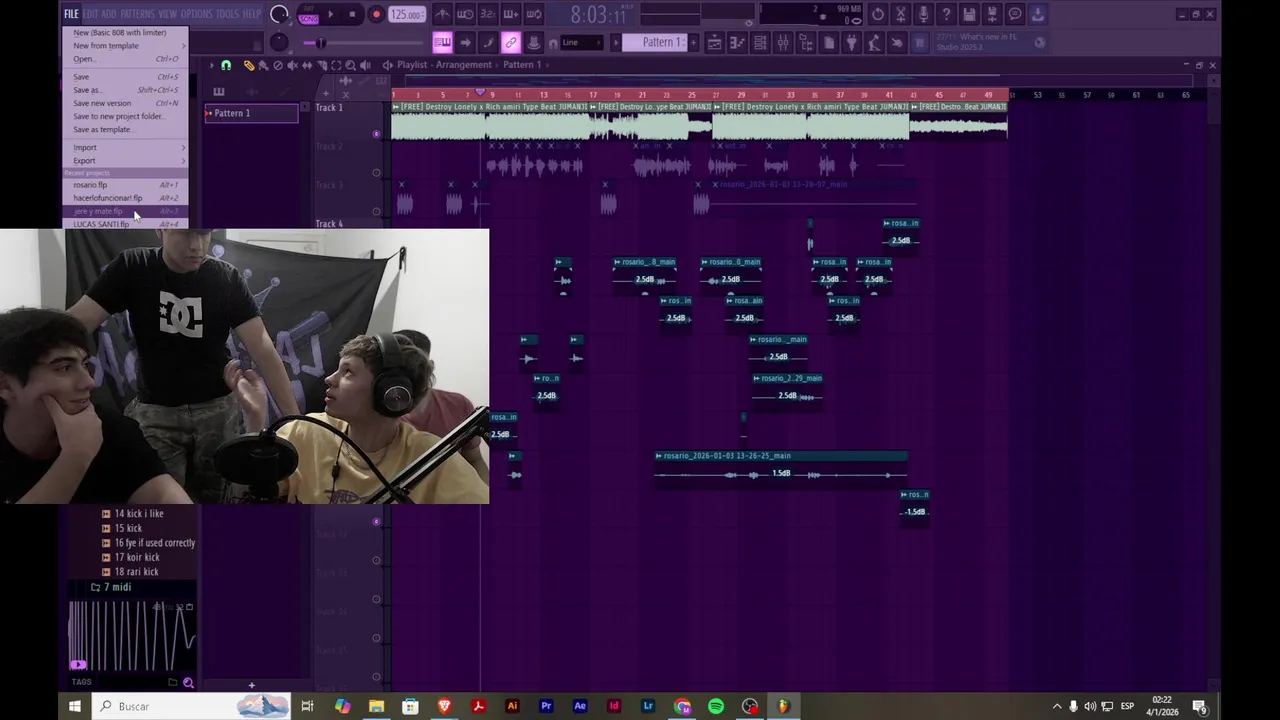Open the PATTERNS menu
This screenshot has height=720, width=1280.
coord(138,14)
